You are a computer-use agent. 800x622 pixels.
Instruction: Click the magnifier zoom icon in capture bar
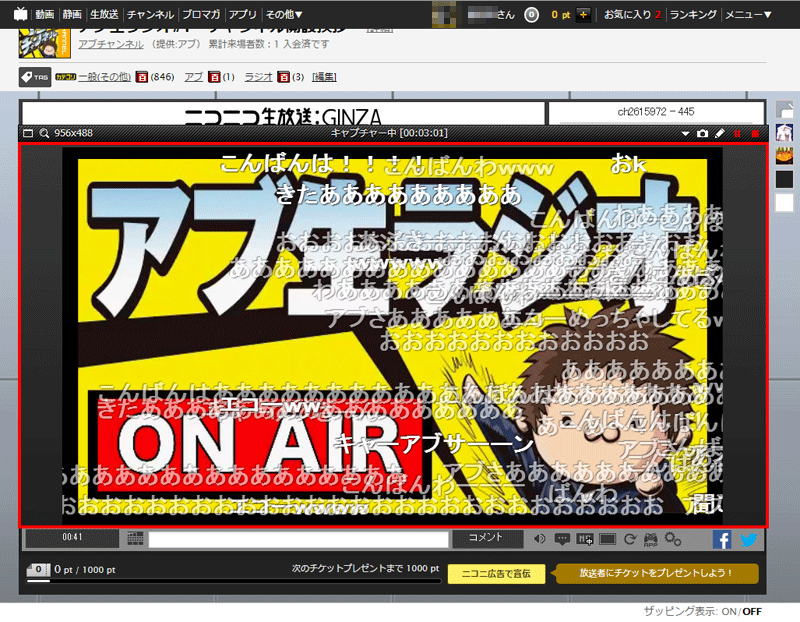tap(44, 133)
